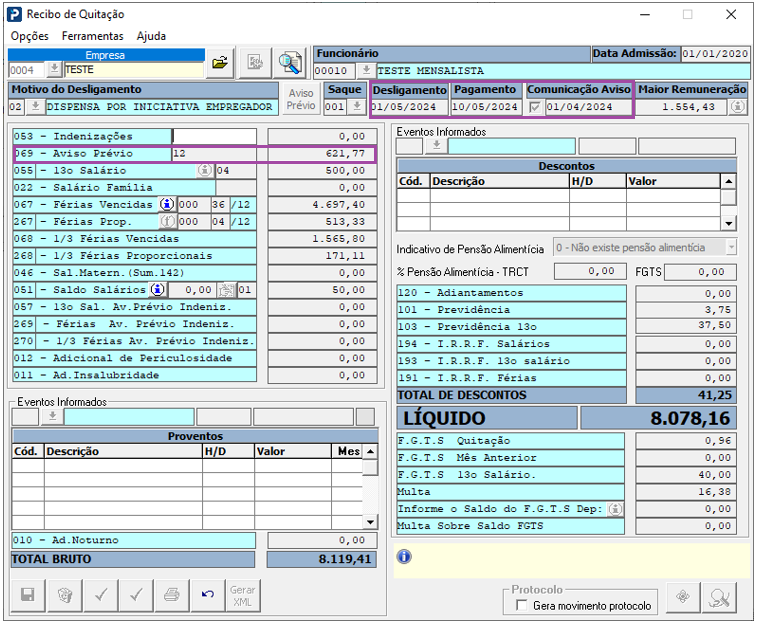The image size is (758, 625).
Task: Open the Motivo do Desligamento lookup arrow
Action: (35, 107)
